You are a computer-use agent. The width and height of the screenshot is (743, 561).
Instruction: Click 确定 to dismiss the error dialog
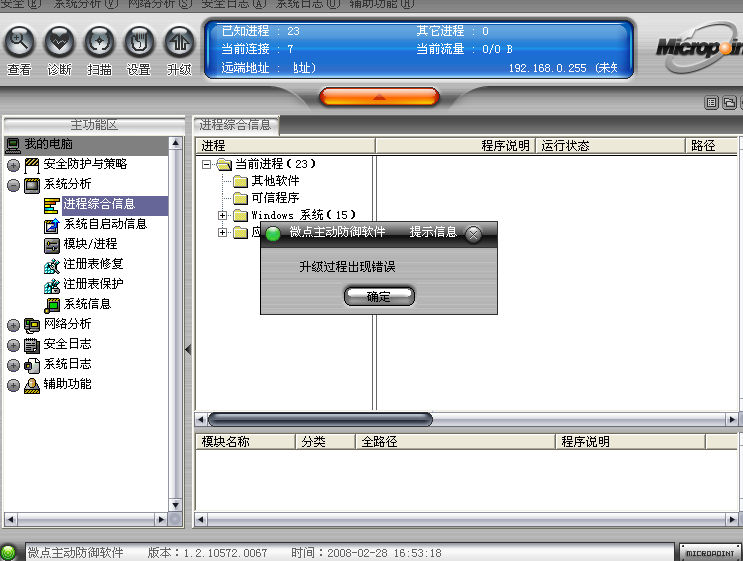pos(379,297)
